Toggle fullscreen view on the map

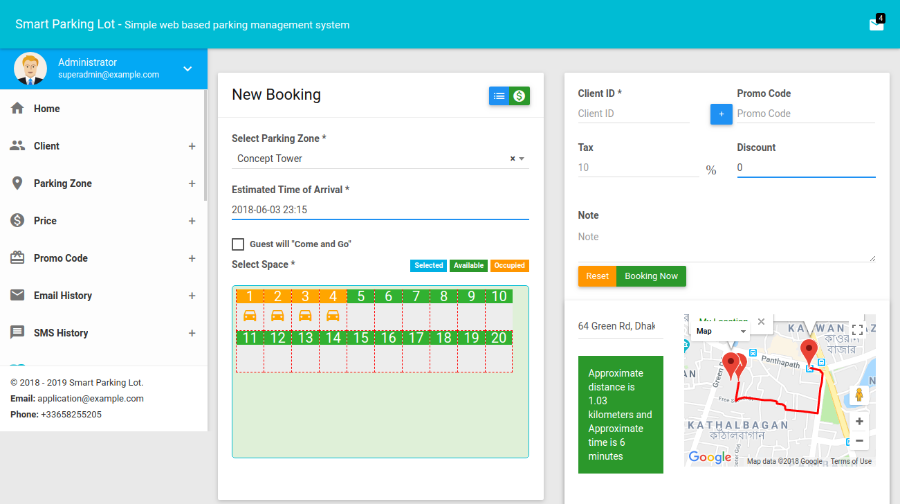tap(857, 330)
